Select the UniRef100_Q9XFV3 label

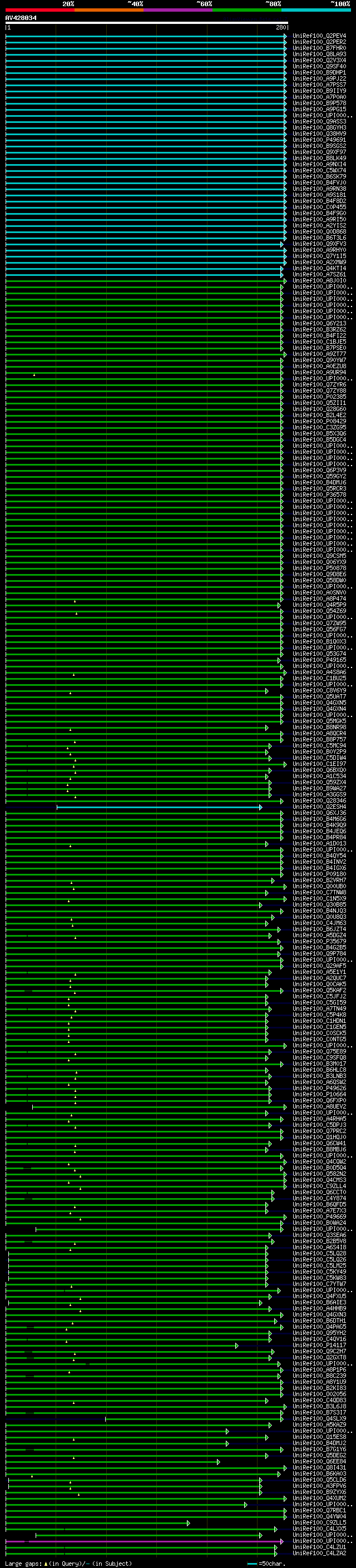319,244
